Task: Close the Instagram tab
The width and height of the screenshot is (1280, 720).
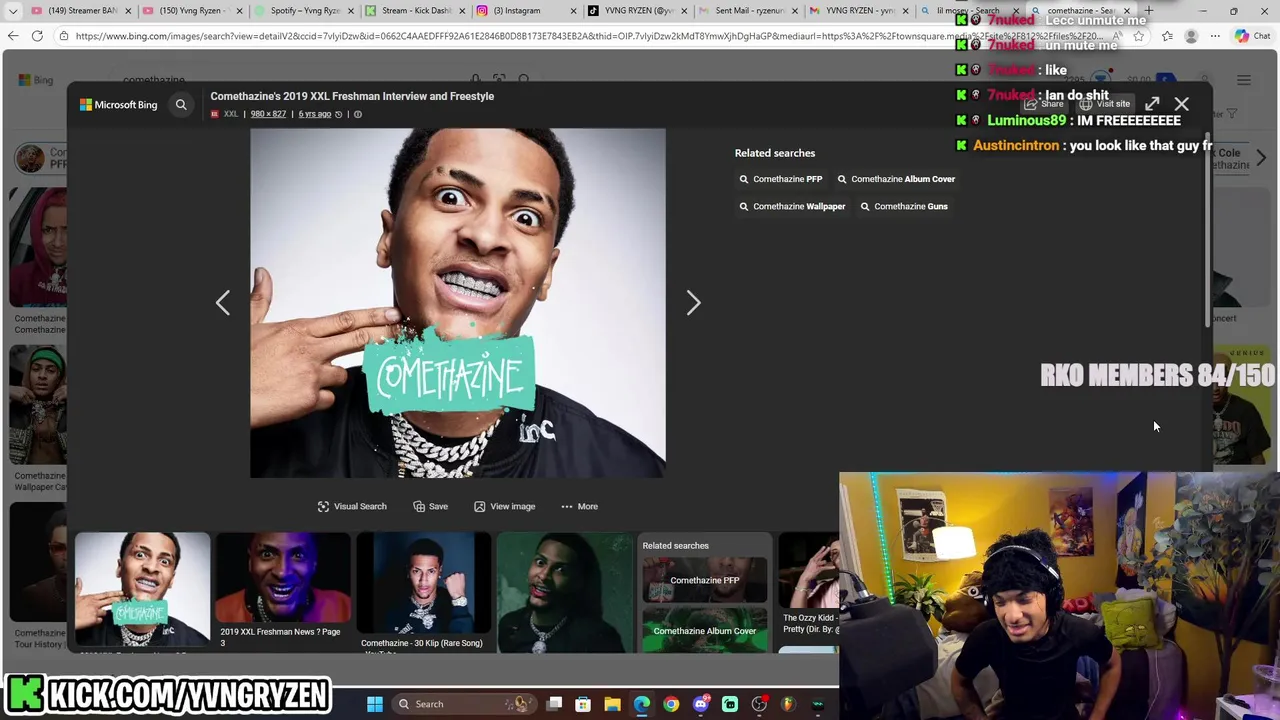Action: pos(574,11)
